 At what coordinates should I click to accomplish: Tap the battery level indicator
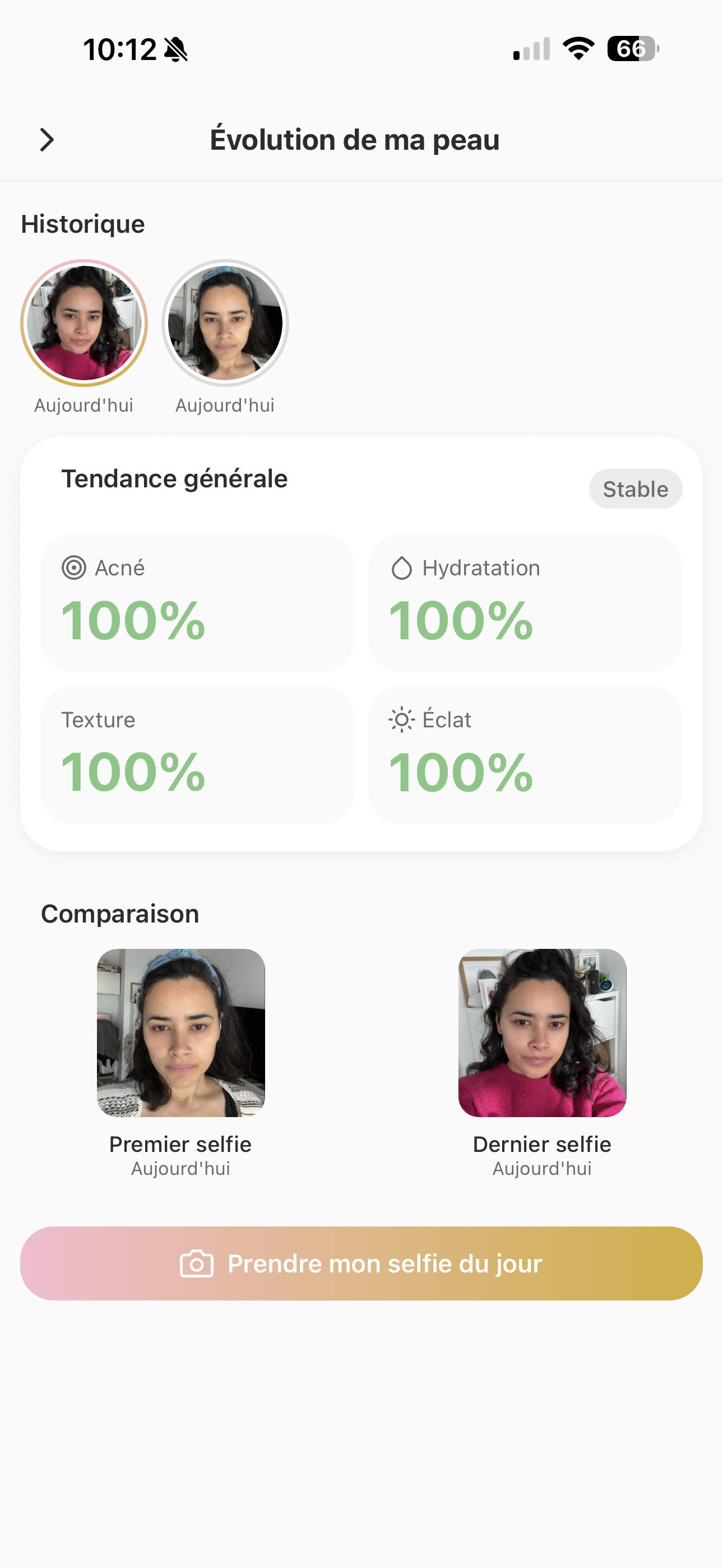[633, 49]
